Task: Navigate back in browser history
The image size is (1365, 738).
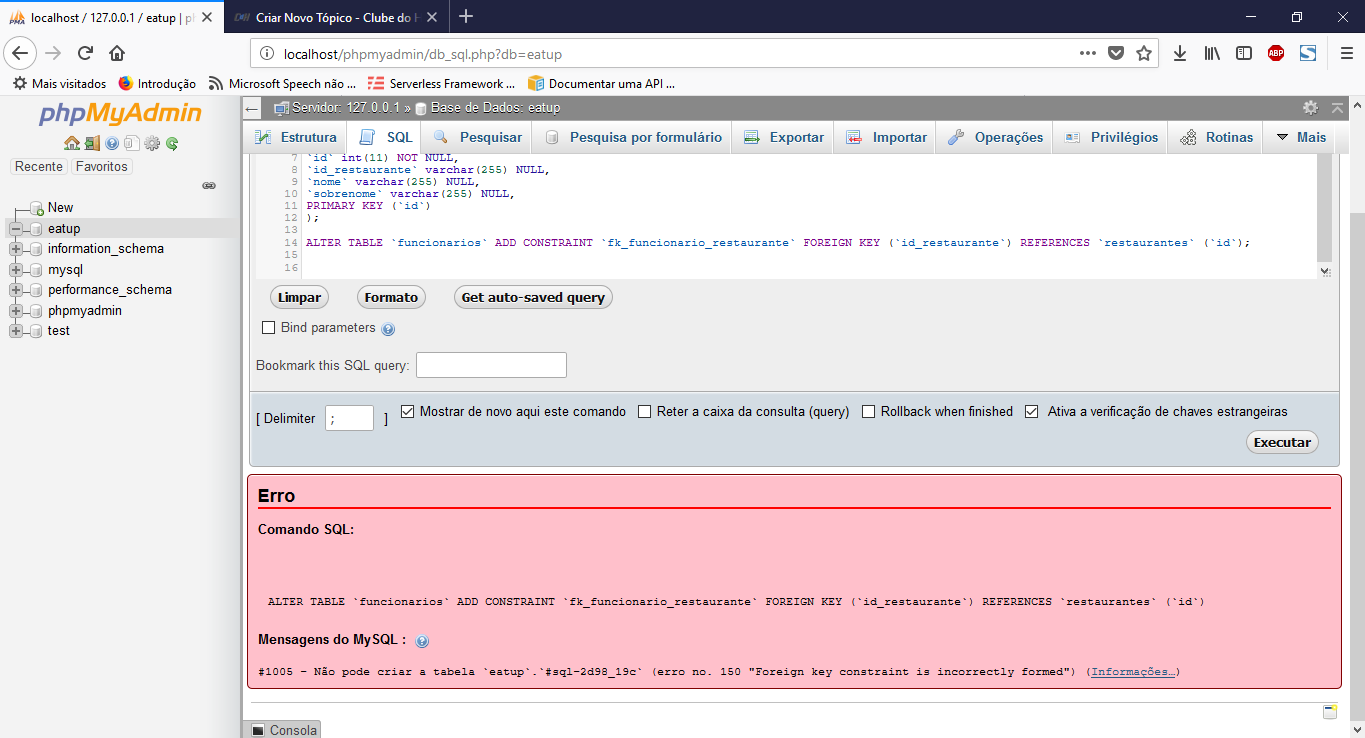Action: (x=22, y=53)
